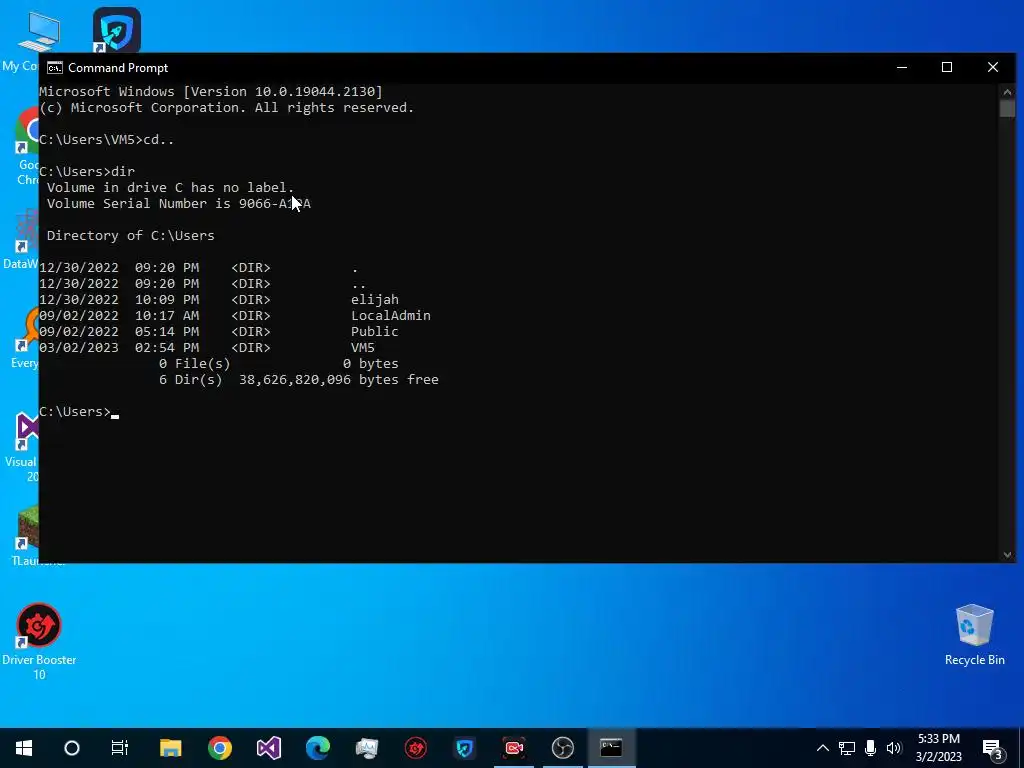Open Driver Booster from the taskbar
This screenshot has height=768, width=1024.
[x=416, y=748]
